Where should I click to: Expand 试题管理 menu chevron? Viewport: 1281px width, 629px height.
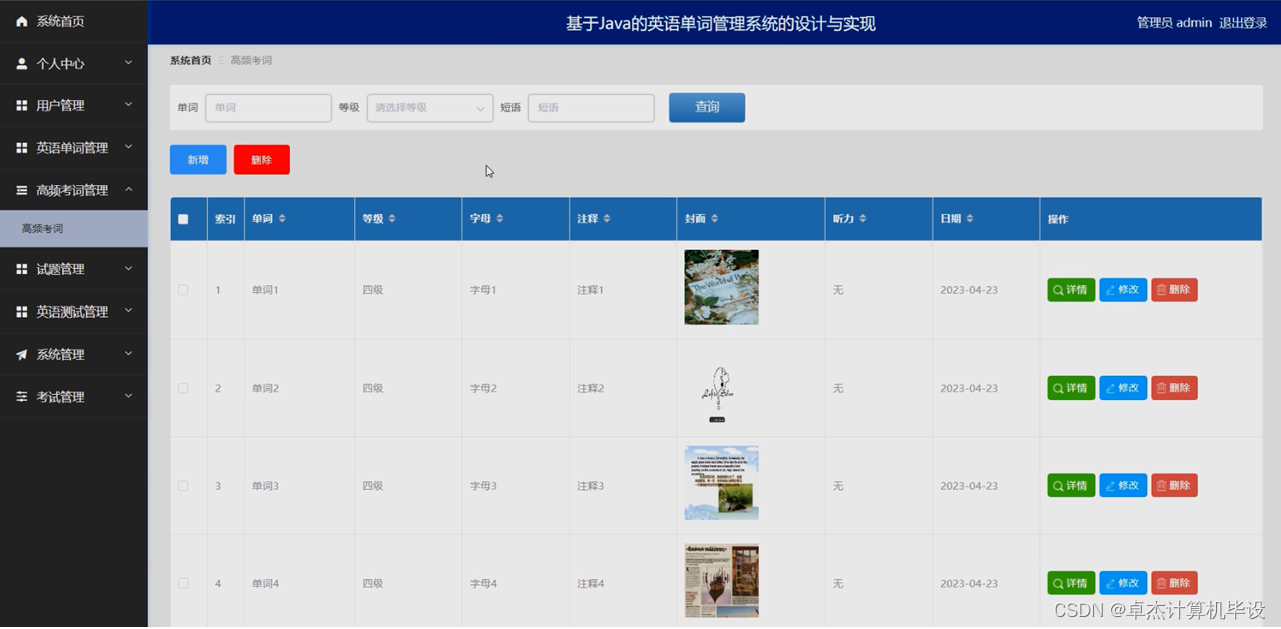[128, 269]
